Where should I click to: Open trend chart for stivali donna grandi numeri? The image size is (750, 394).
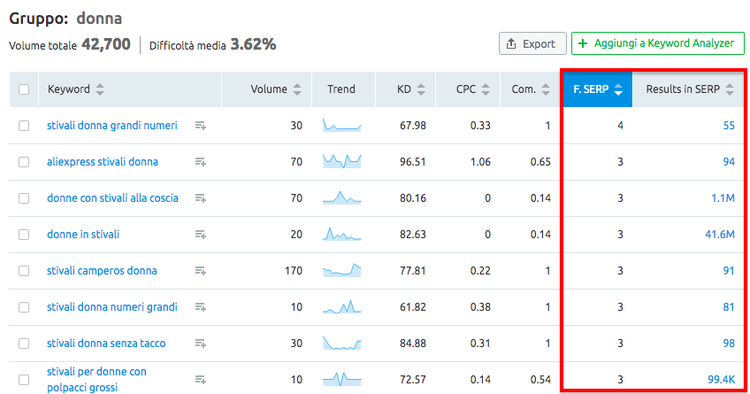tap(342, 125)
